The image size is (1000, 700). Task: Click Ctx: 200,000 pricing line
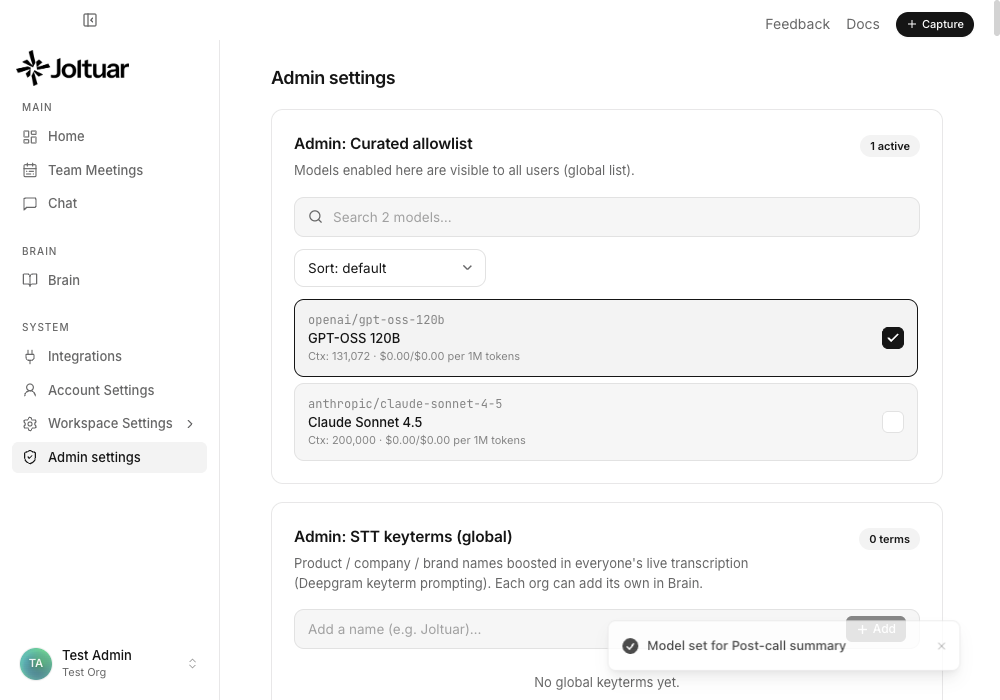pyautogui.click(x=416, y=441)
